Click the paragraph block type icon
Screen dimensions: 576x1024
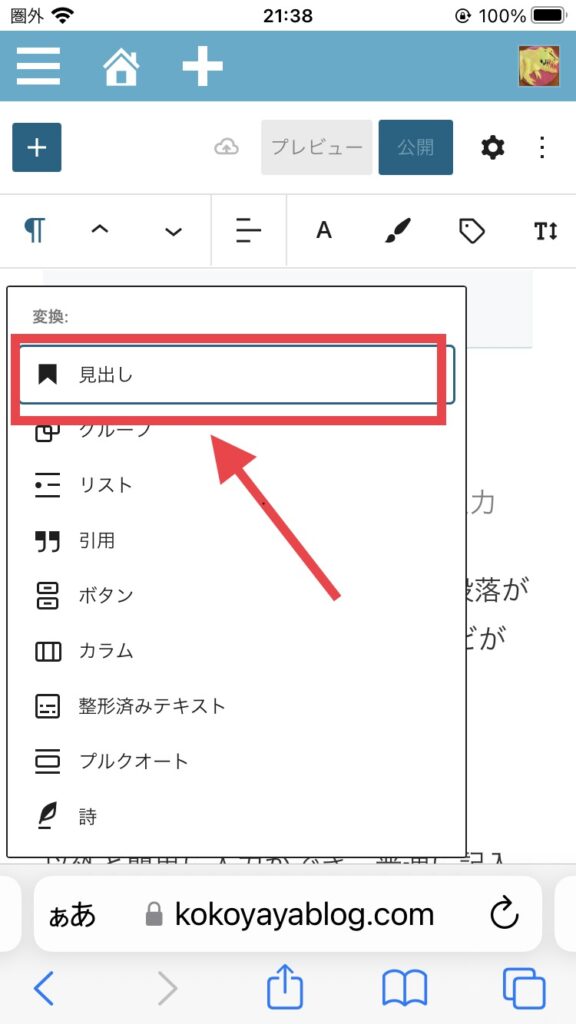35,231
